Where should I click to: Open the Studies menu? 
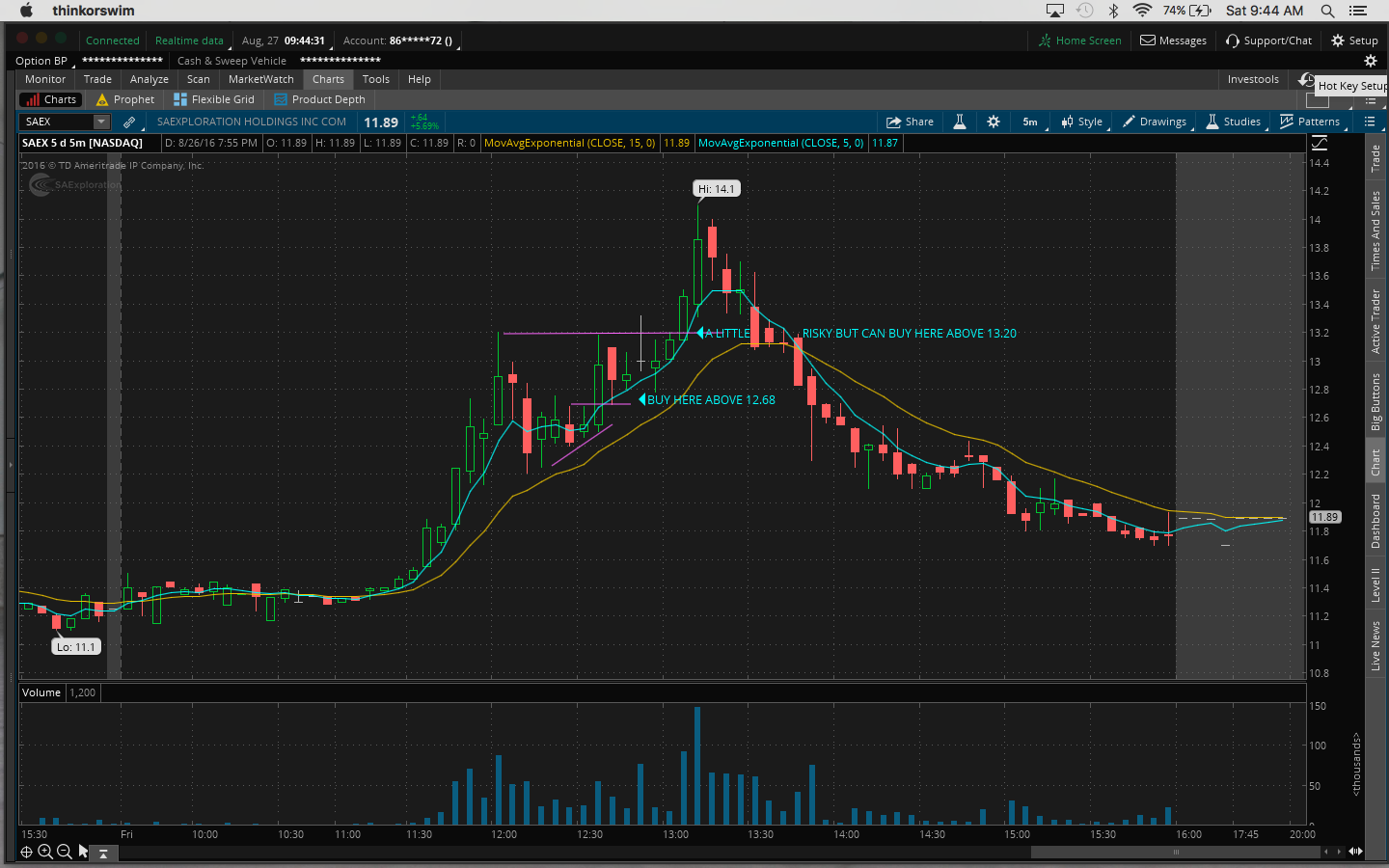(x=1234, y=122)
